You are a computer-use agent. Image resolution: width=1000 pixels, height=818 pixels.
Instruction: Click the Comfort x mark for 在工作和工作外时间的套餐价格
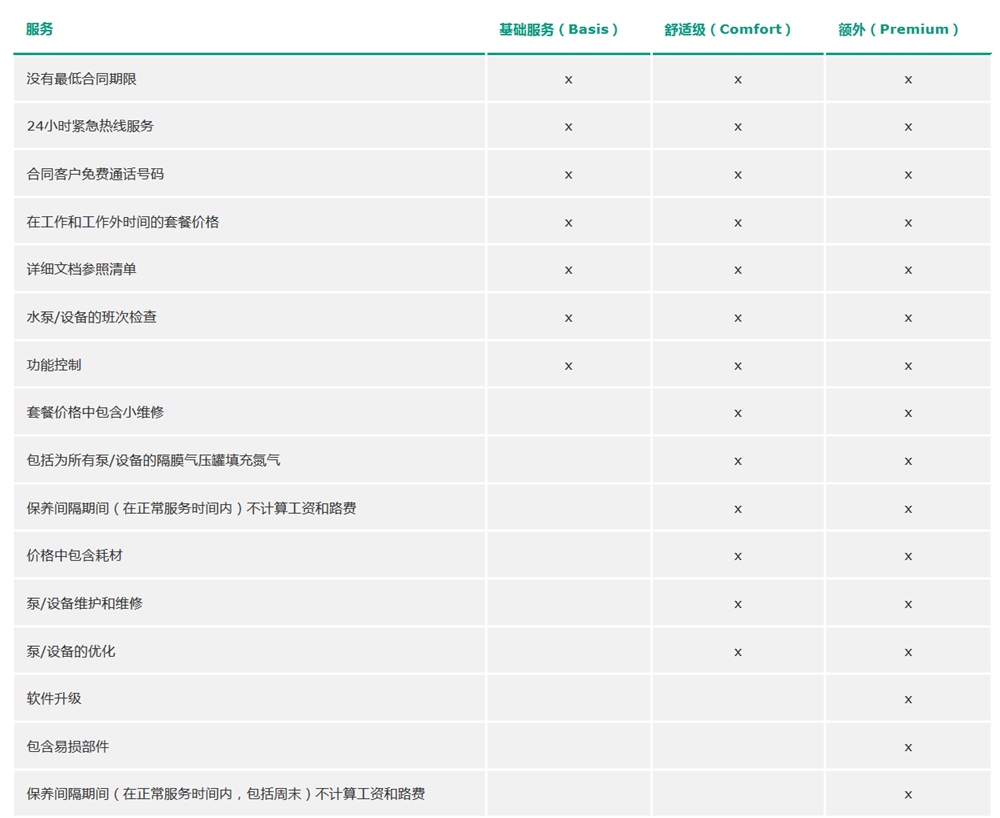tap(738, 223)
